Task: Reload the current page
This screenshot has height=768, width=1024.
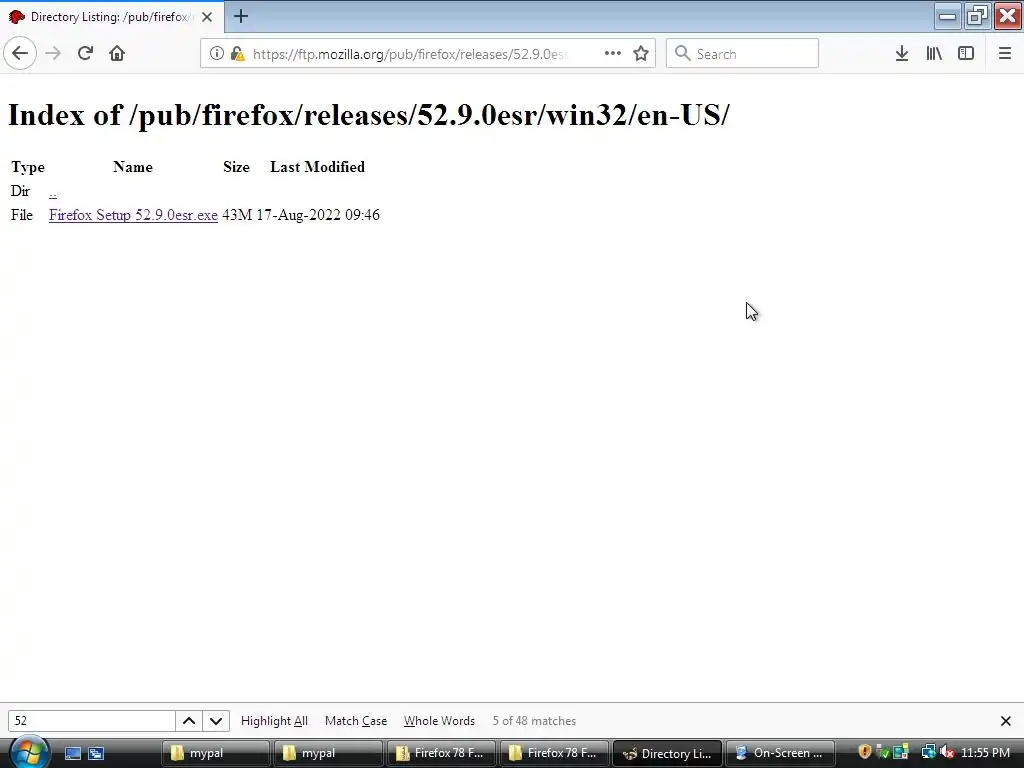Action: coord(85,54)
